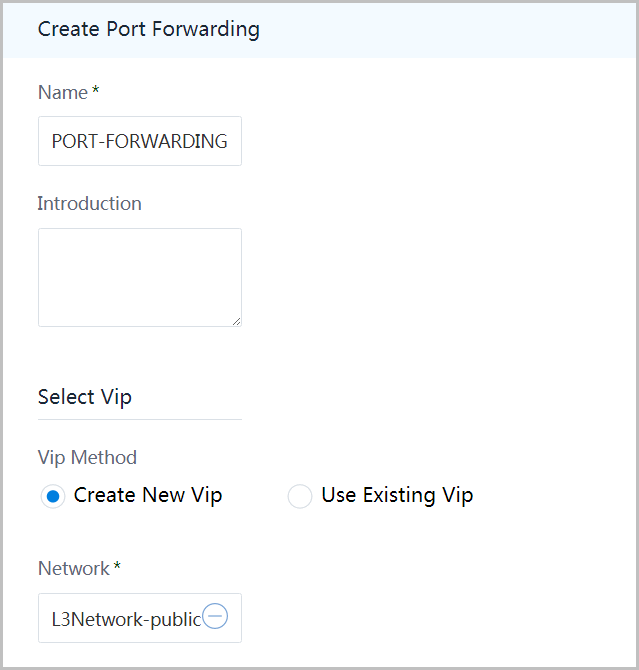Viewport: 639px width, 670px height.
Task: Place cursor in PORT-FORWARDING text
Action: point(139,141)
